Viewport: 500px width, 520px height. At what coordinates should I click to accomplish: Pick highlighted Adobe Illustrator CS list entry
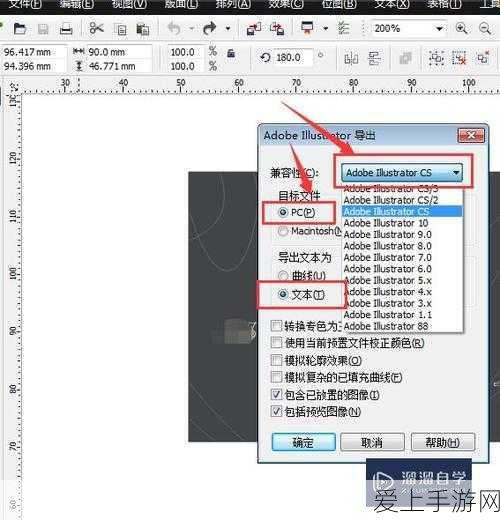[x=402, y=211]
